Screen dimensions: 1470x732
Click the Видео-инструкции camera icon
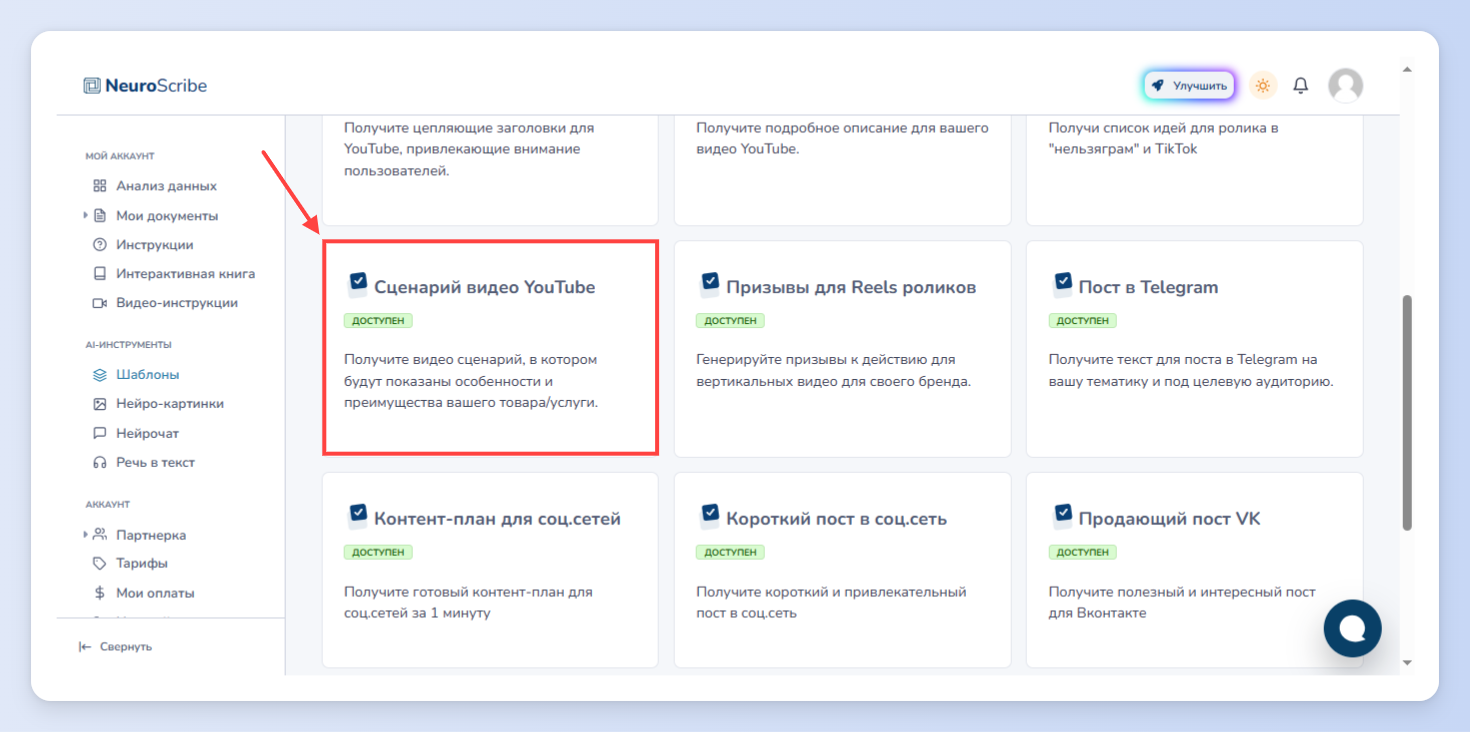(x=99, y=302)
